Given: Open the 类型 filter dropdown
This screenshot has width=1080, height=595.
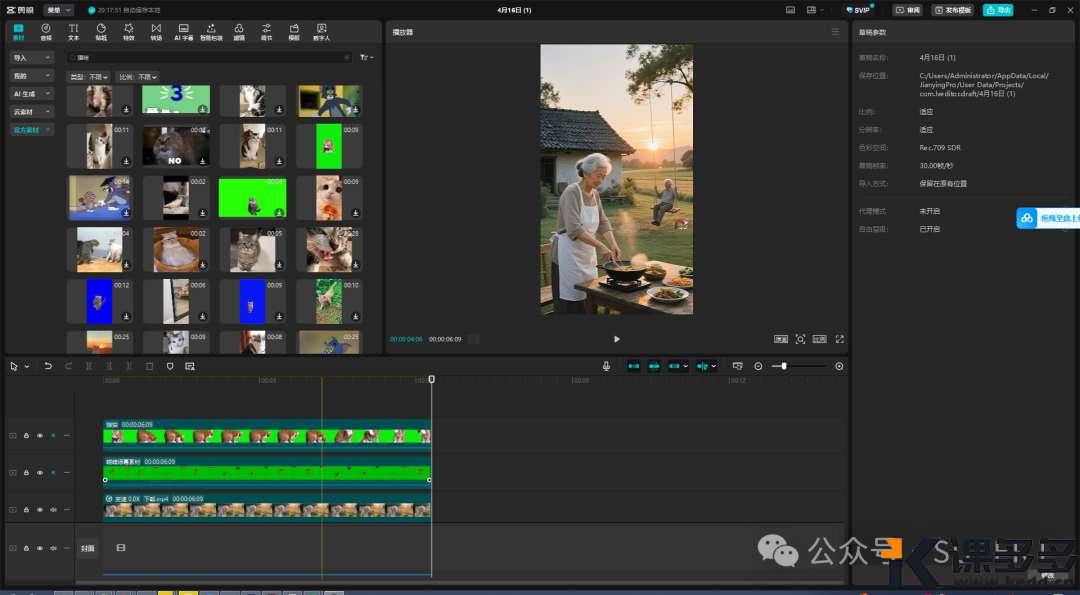Looking at the screenshot, I should [x=89, y=76].
